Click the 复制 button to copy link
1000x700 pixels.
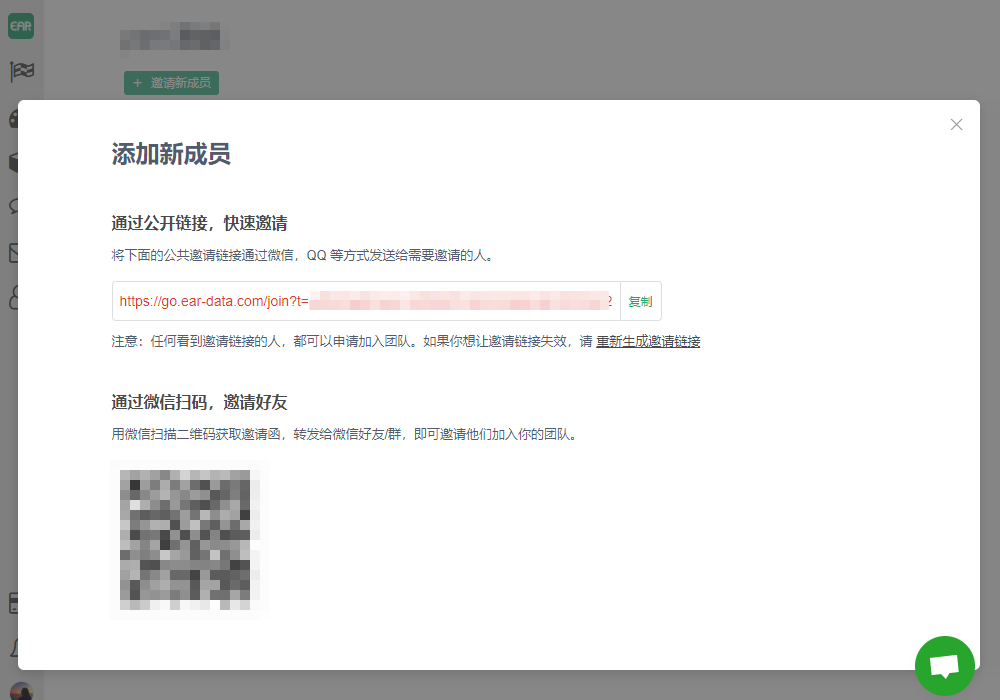coord(640,301)
